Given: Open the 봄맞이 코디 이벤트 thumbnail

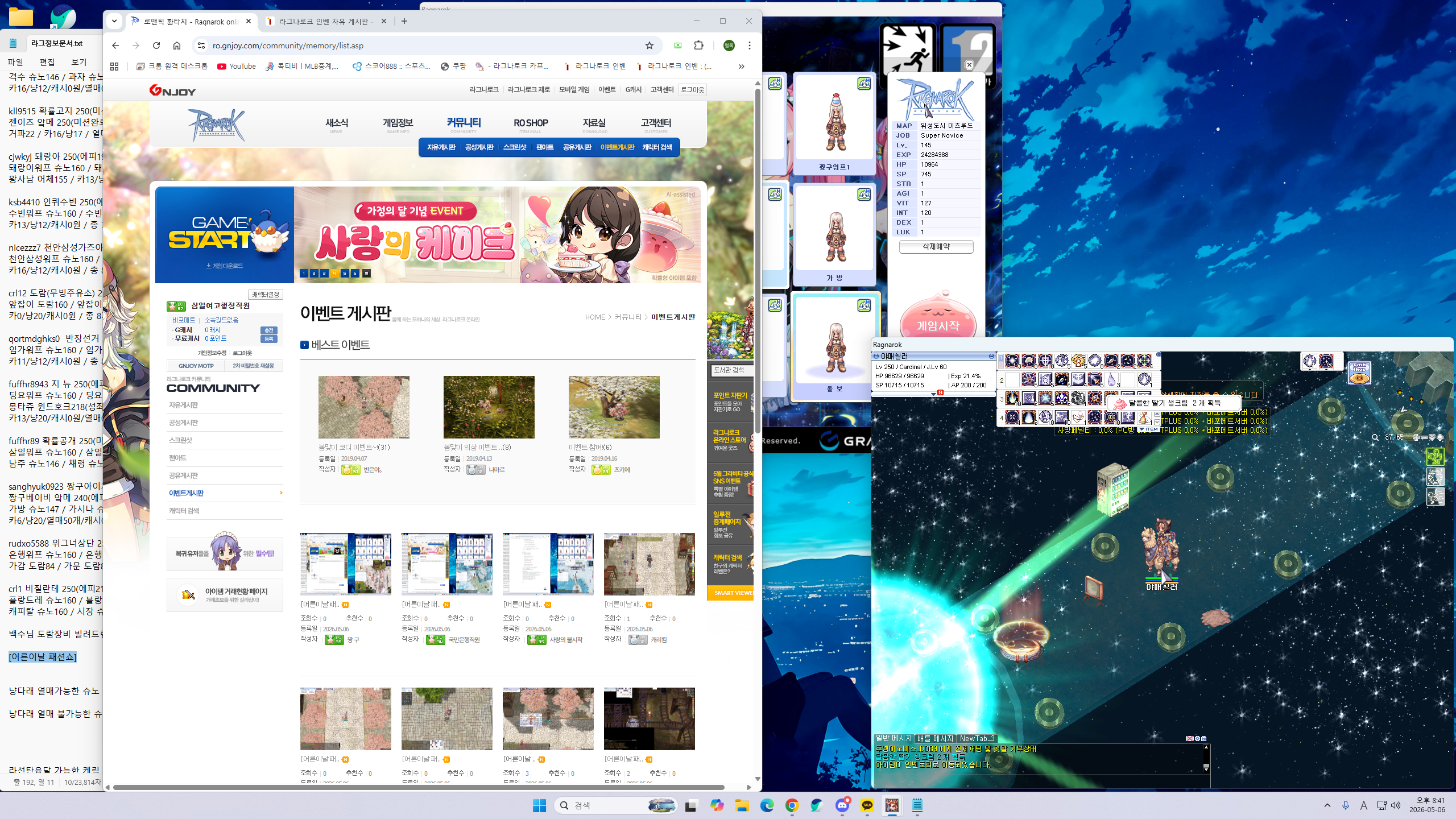Looking at the screenshot, I should pos(364,407).
